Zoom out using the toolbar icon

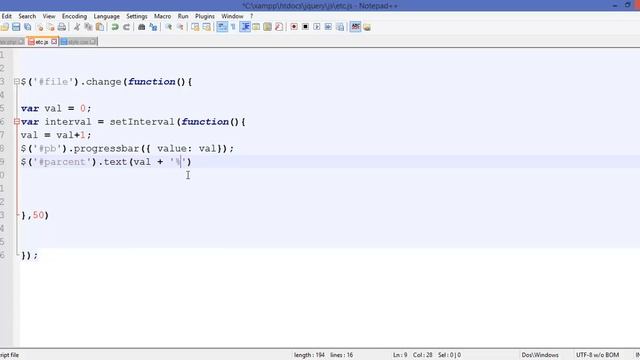[x=180, y=27]
